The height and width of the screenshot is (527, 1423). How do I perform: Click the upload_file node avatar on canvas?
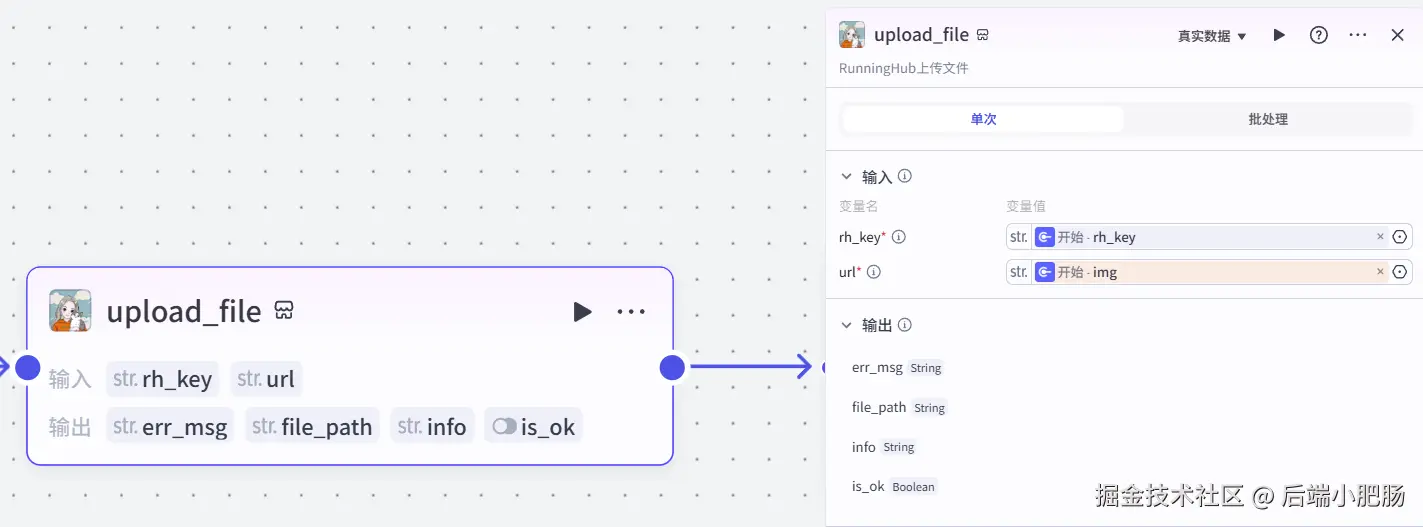point(70,311)
